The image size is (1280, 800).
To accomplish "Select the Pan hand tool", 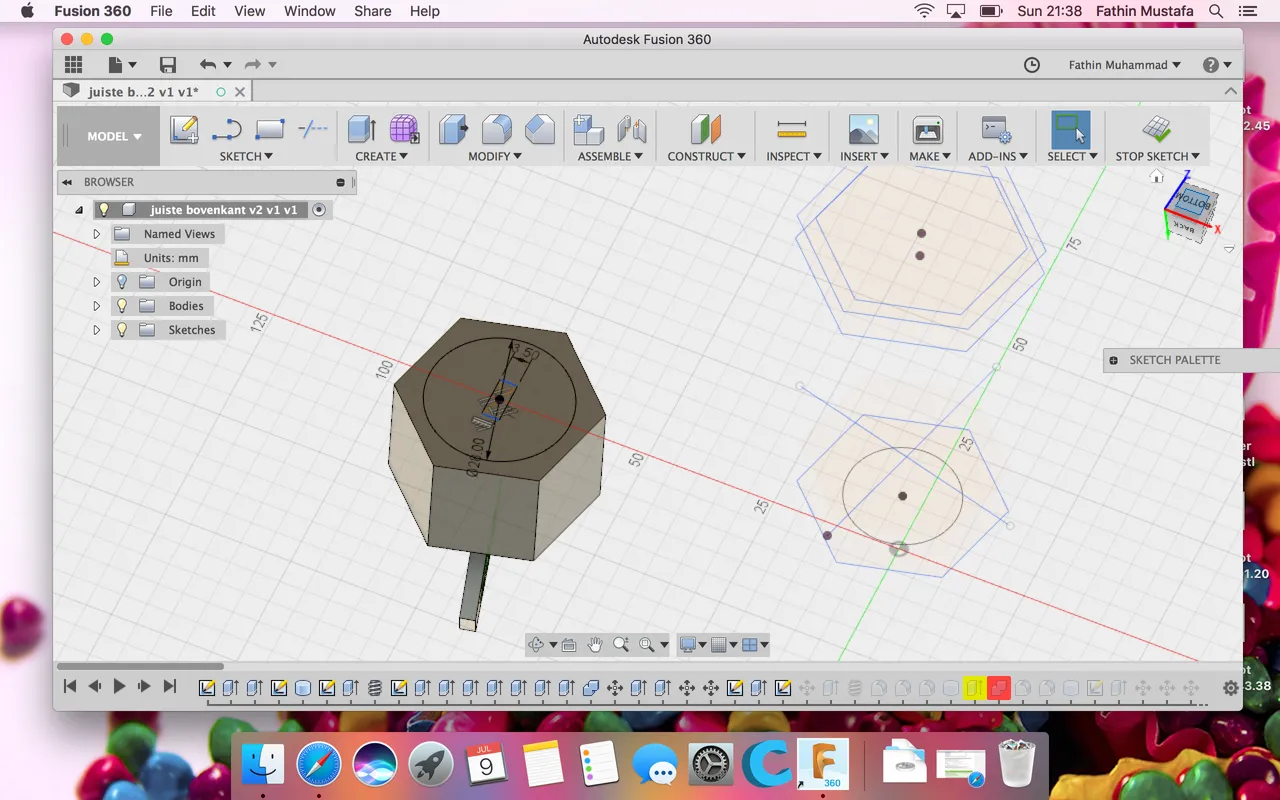I will [595, 645].
